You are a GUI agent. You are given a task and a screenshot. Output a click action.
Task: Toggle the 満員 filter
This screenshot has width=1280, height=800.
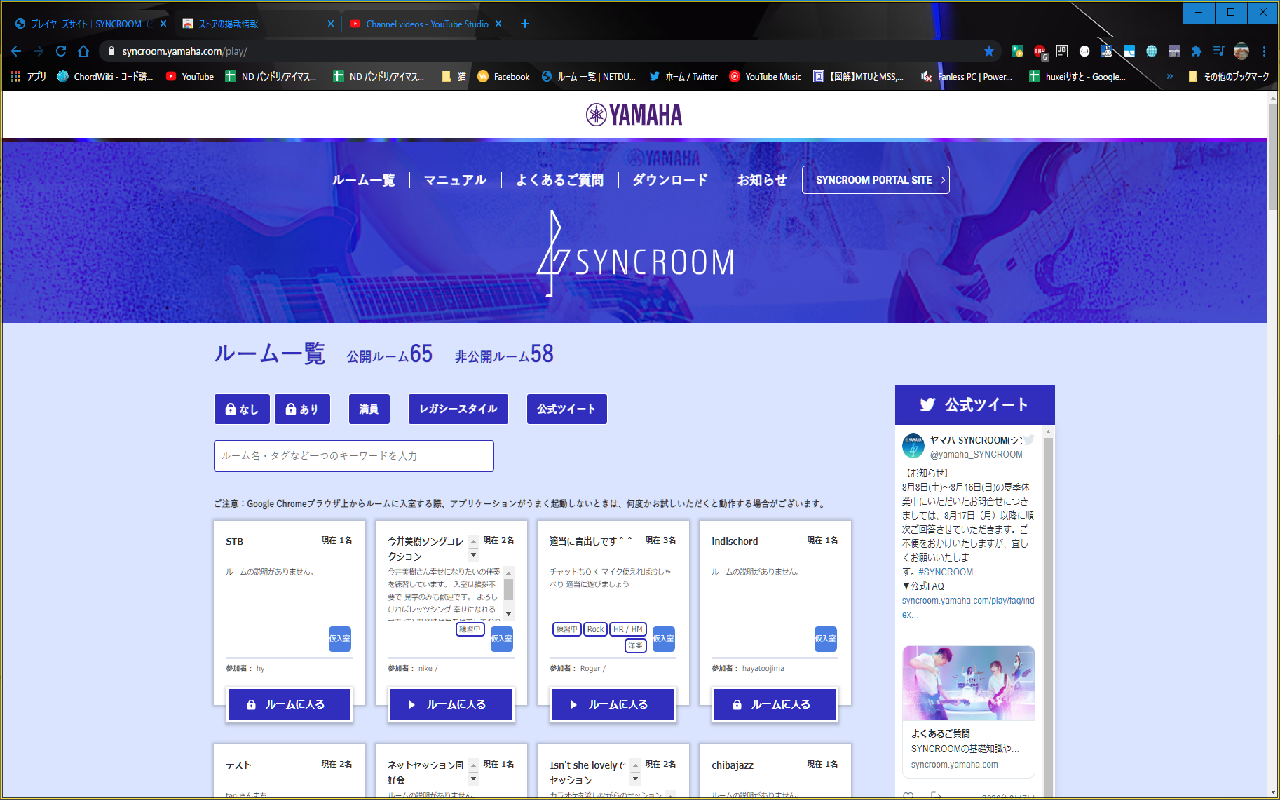click(x=369, y=409)
